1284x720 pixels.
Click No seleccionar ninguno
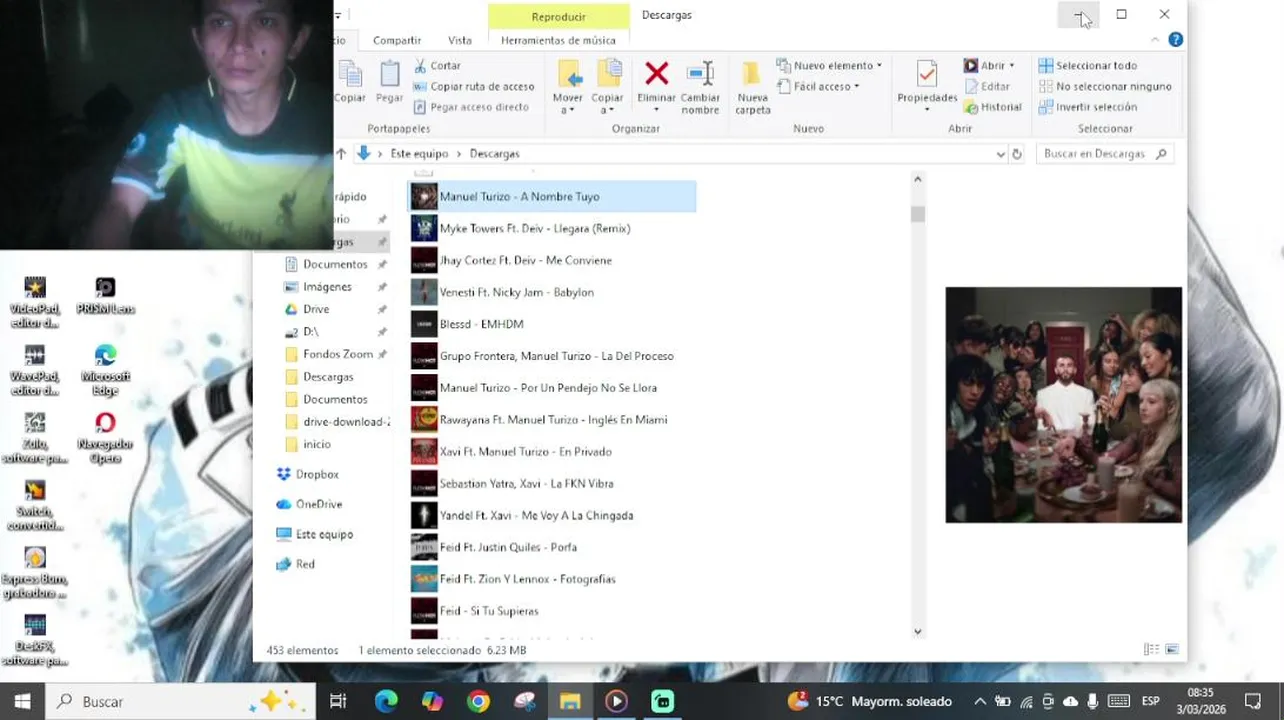[x=1105, y=86]
